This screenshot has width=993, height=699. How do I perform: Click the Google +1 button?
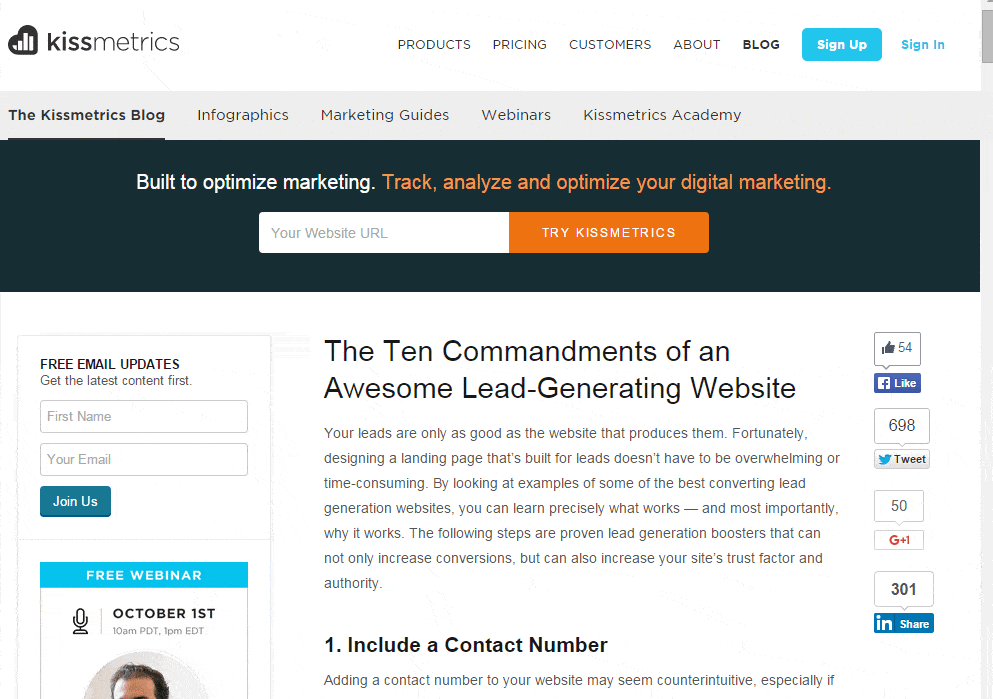click(x=899, y=540)
